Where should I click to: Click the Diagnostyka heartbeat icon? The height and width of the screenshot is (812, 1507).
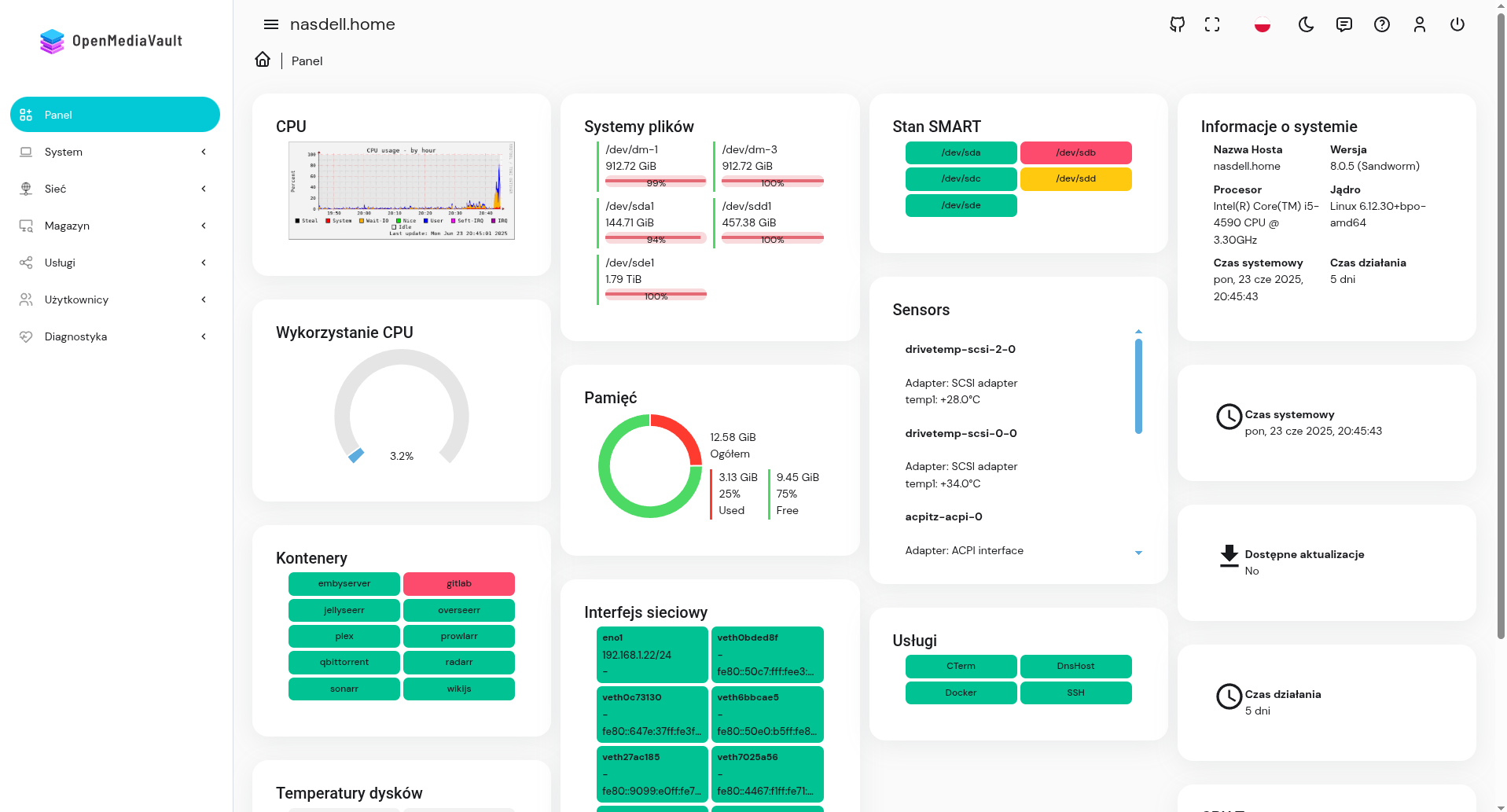(x=26, y=336)
